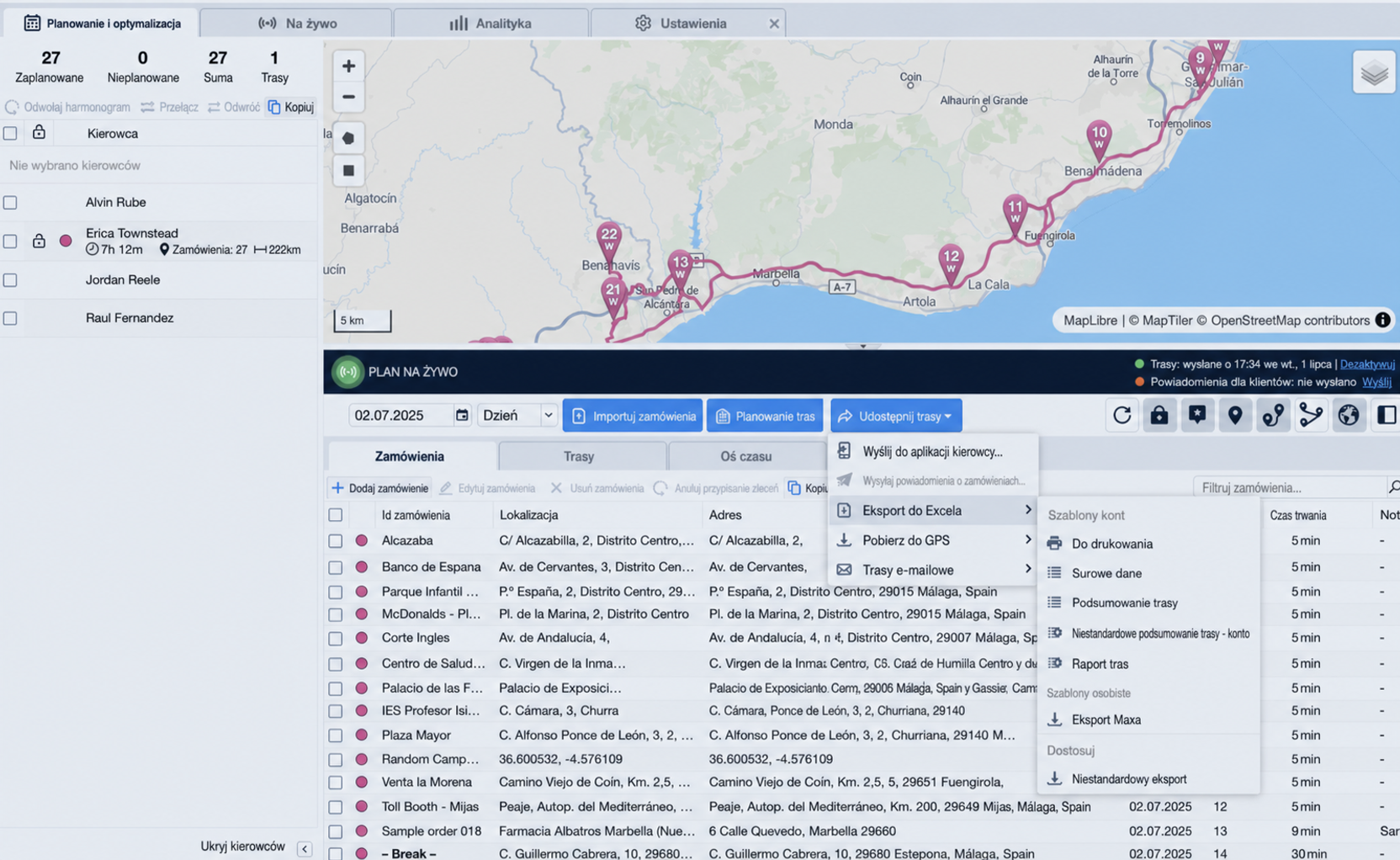Tick the select-all orders header checkbox
This screenshot has width=1400, height=860.
pos(336,515)
